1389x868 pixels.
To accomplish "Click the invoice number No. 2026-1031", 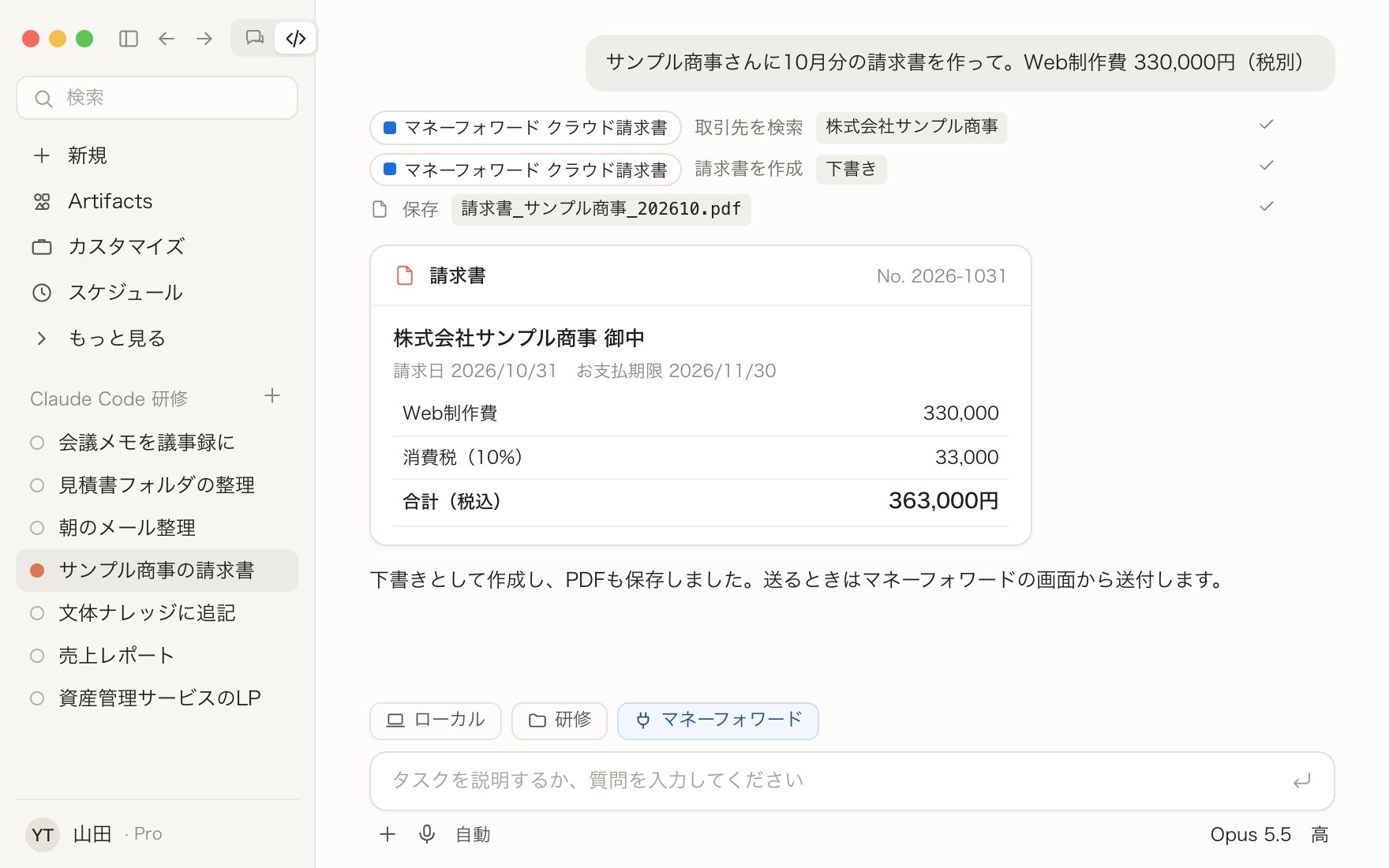I will [942, 276].
